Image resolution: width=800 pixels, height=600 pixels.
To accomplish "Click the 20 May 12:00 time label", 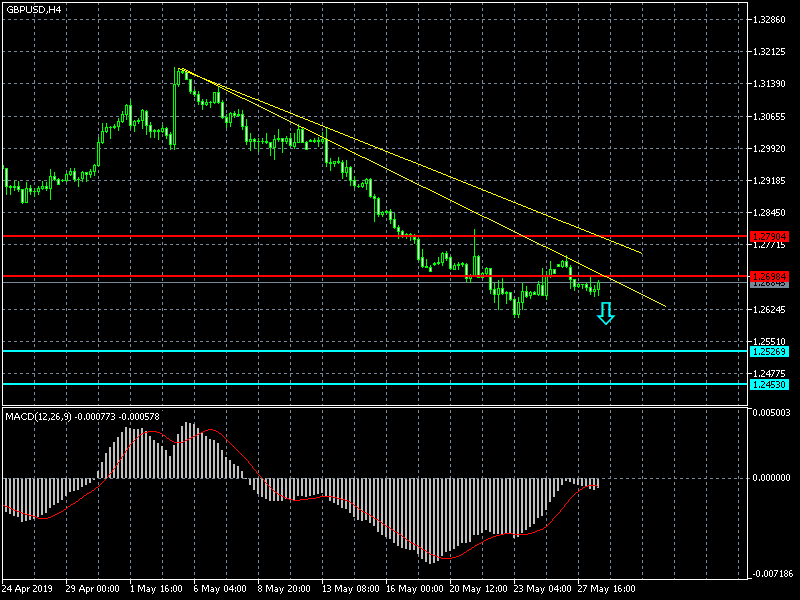I will 478,589.
